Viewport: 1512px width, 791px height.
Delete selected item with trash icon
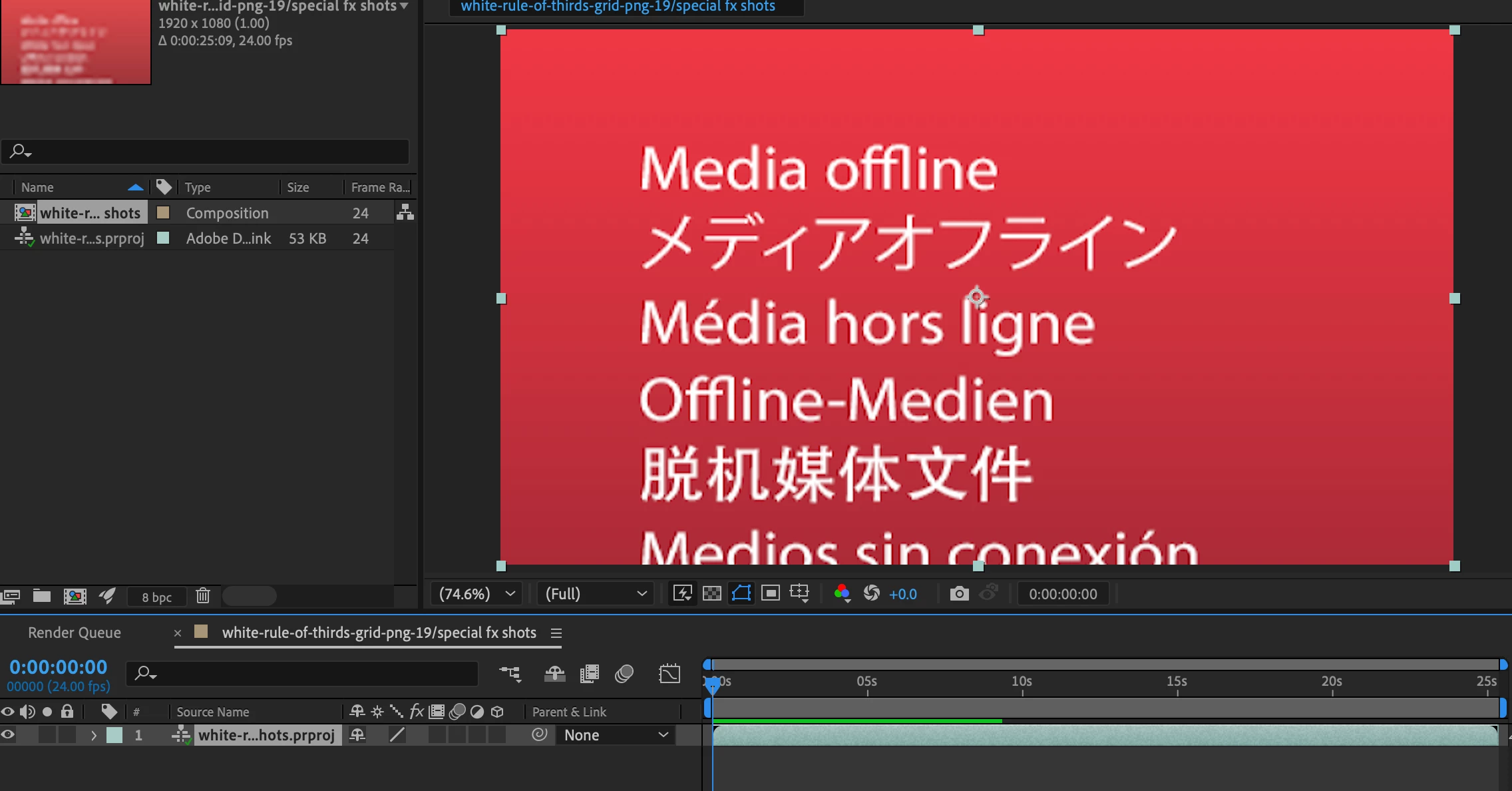click(203, 596)
